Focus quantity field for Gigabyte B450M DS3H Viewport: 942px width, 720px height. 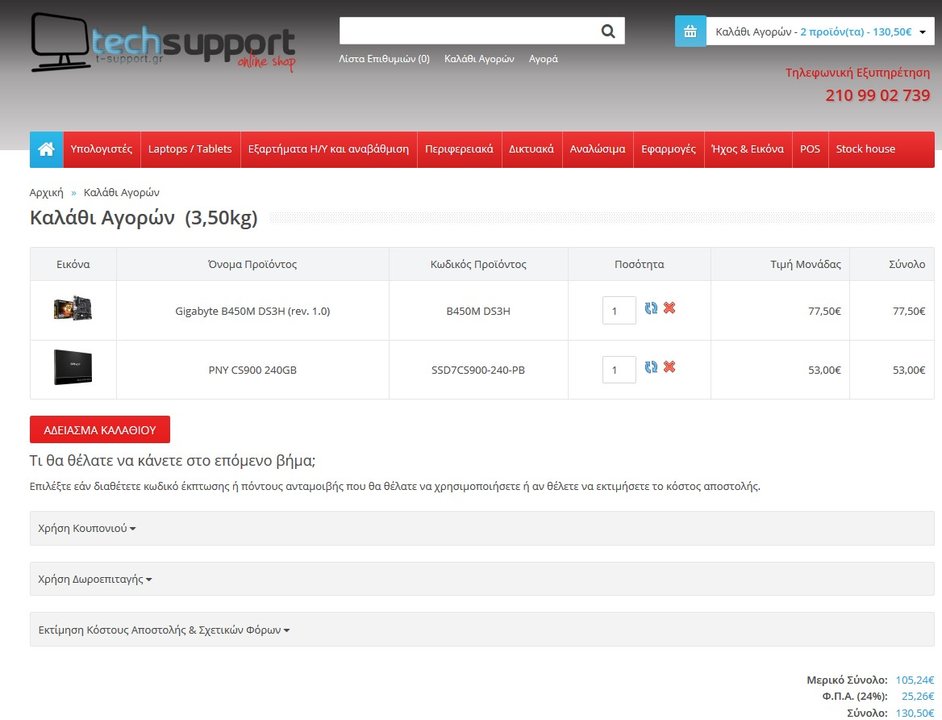click(619, 311)
